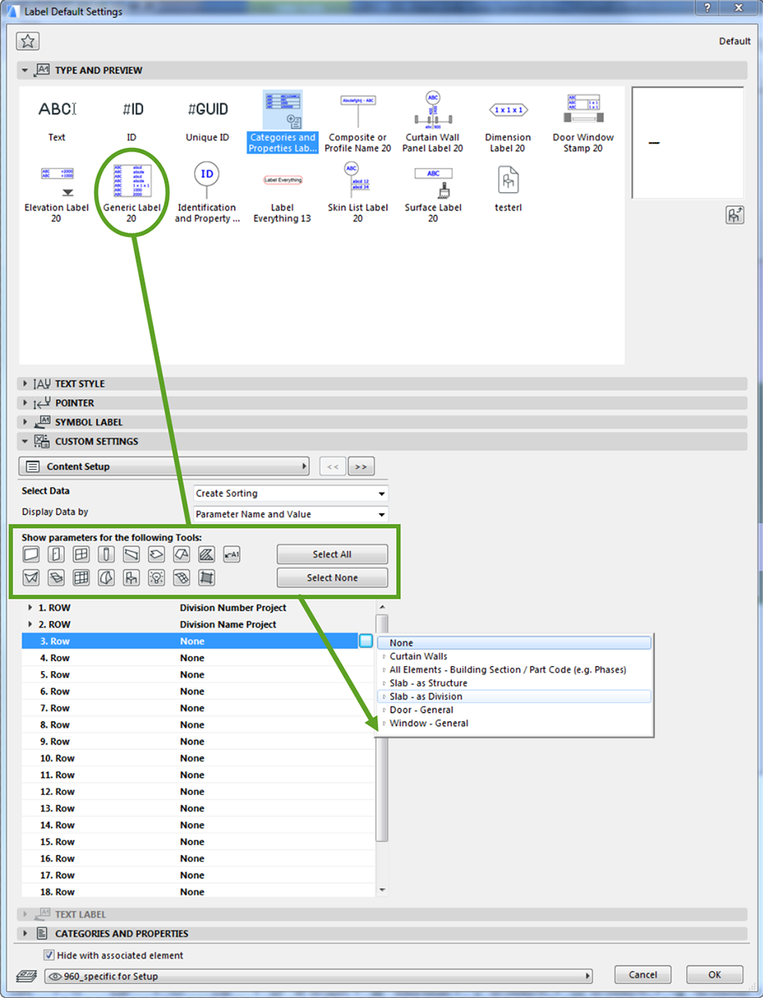Open the help question mark button
Screen dimensions: 763x998
[706, 8]
